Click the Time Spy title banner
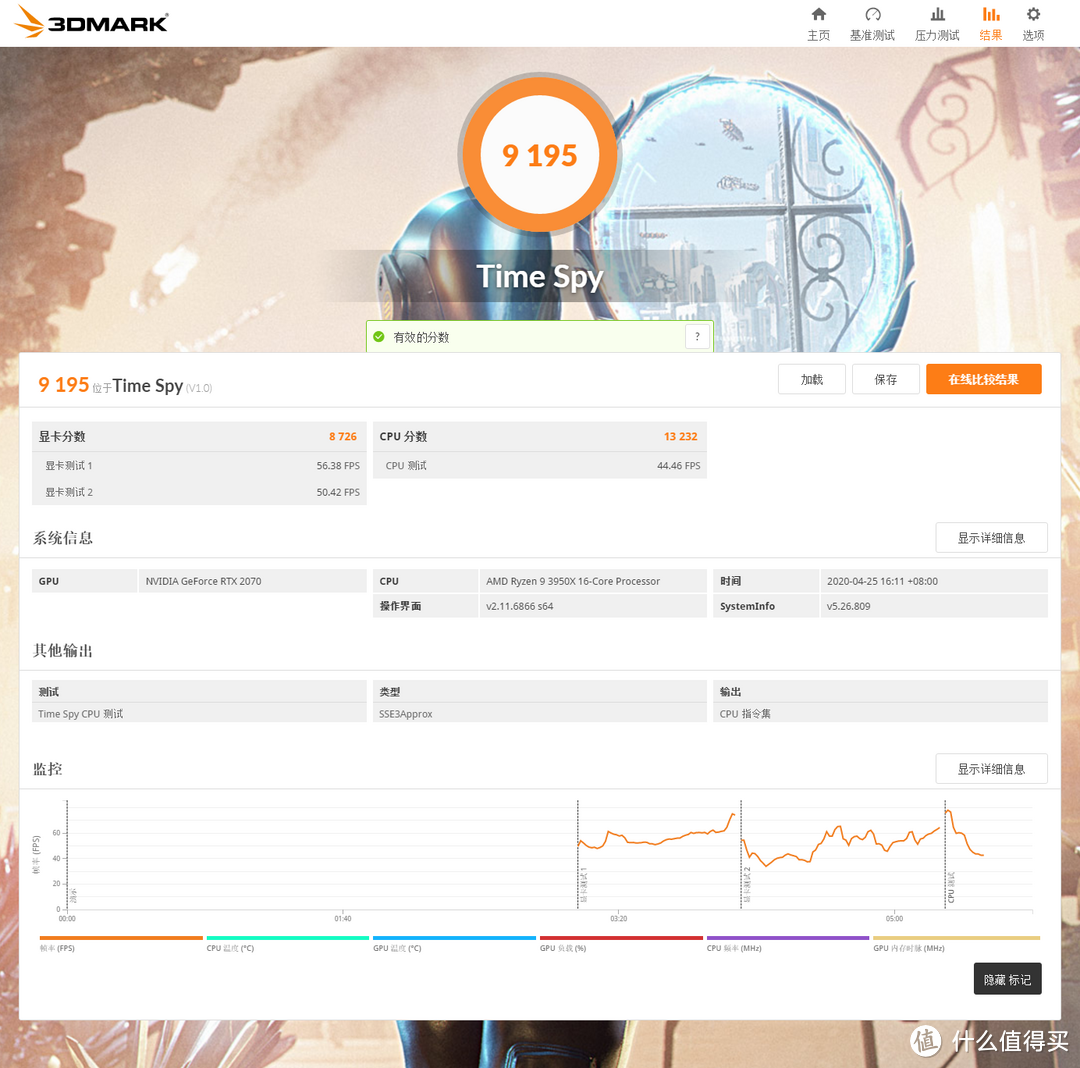This screenshot has width=1080, height=1068. (539, 277)
